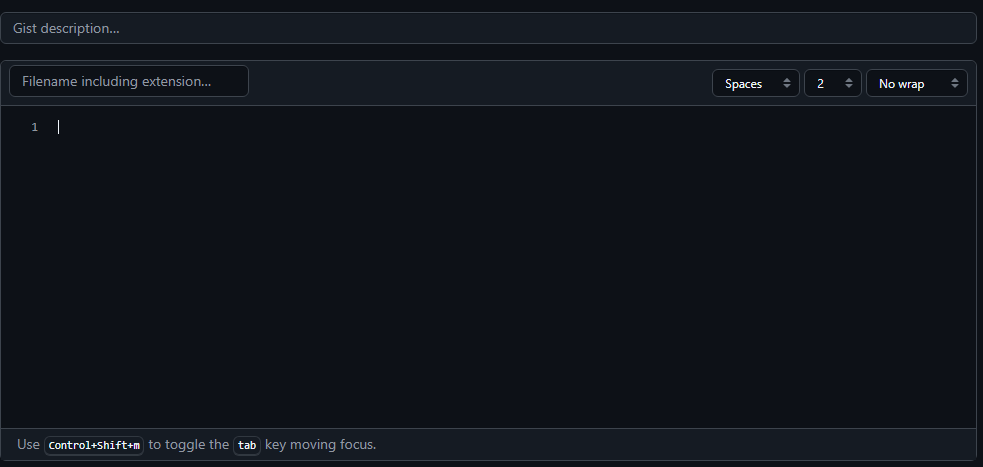Image resolution: width=983 pixels, height=467 pixels.
Task: Click the Control+Shift+m shortcut badge
Action: 94,446
